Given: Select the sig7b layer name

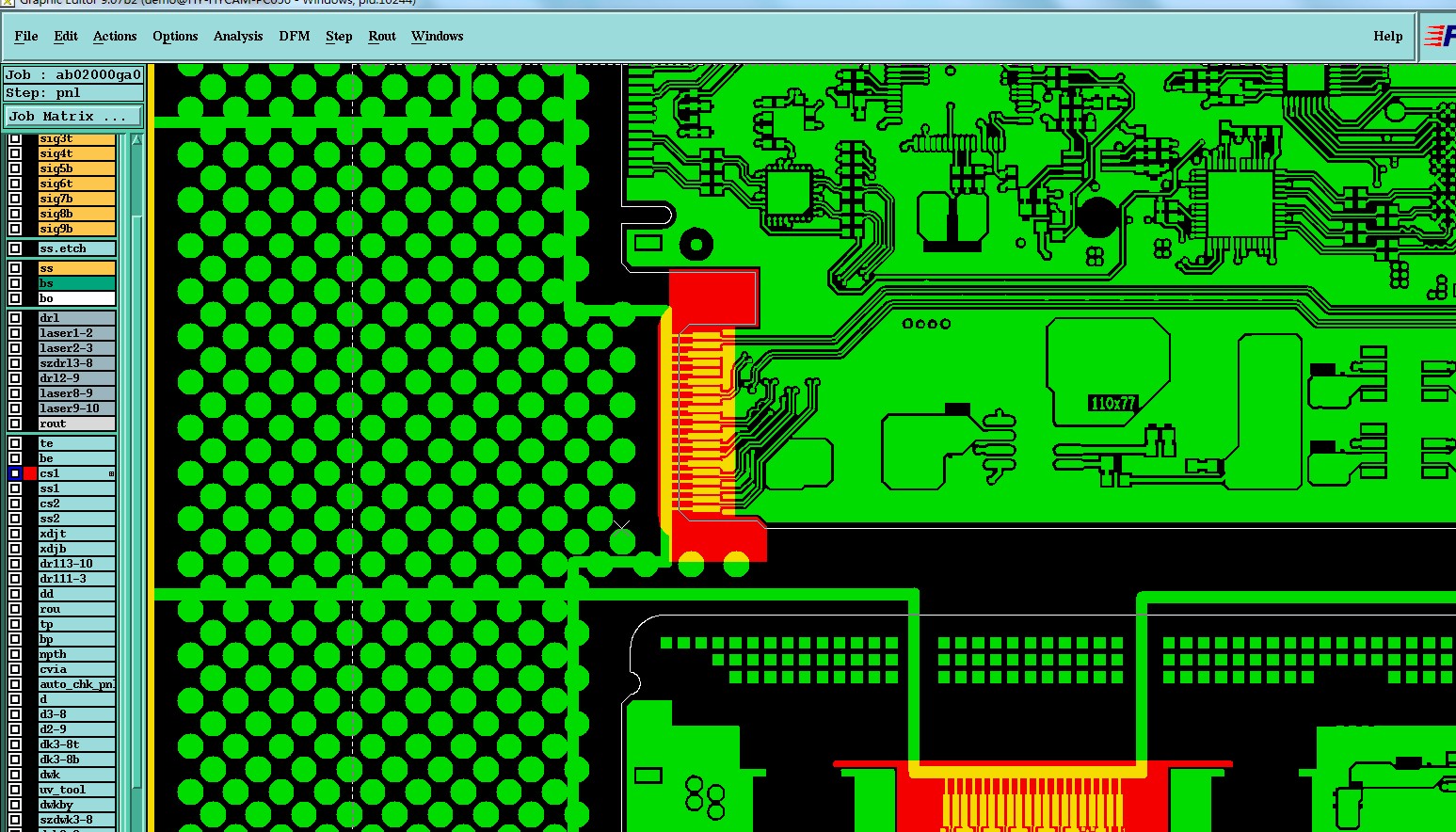Looking at the screenshot, I should point(76,199).
